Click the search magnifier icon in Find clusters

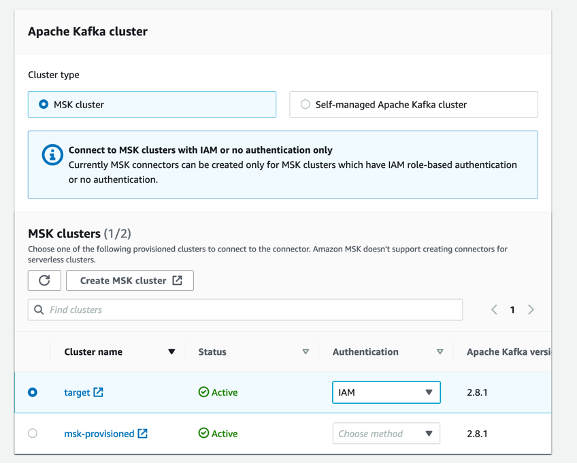[x=39, y=310]
